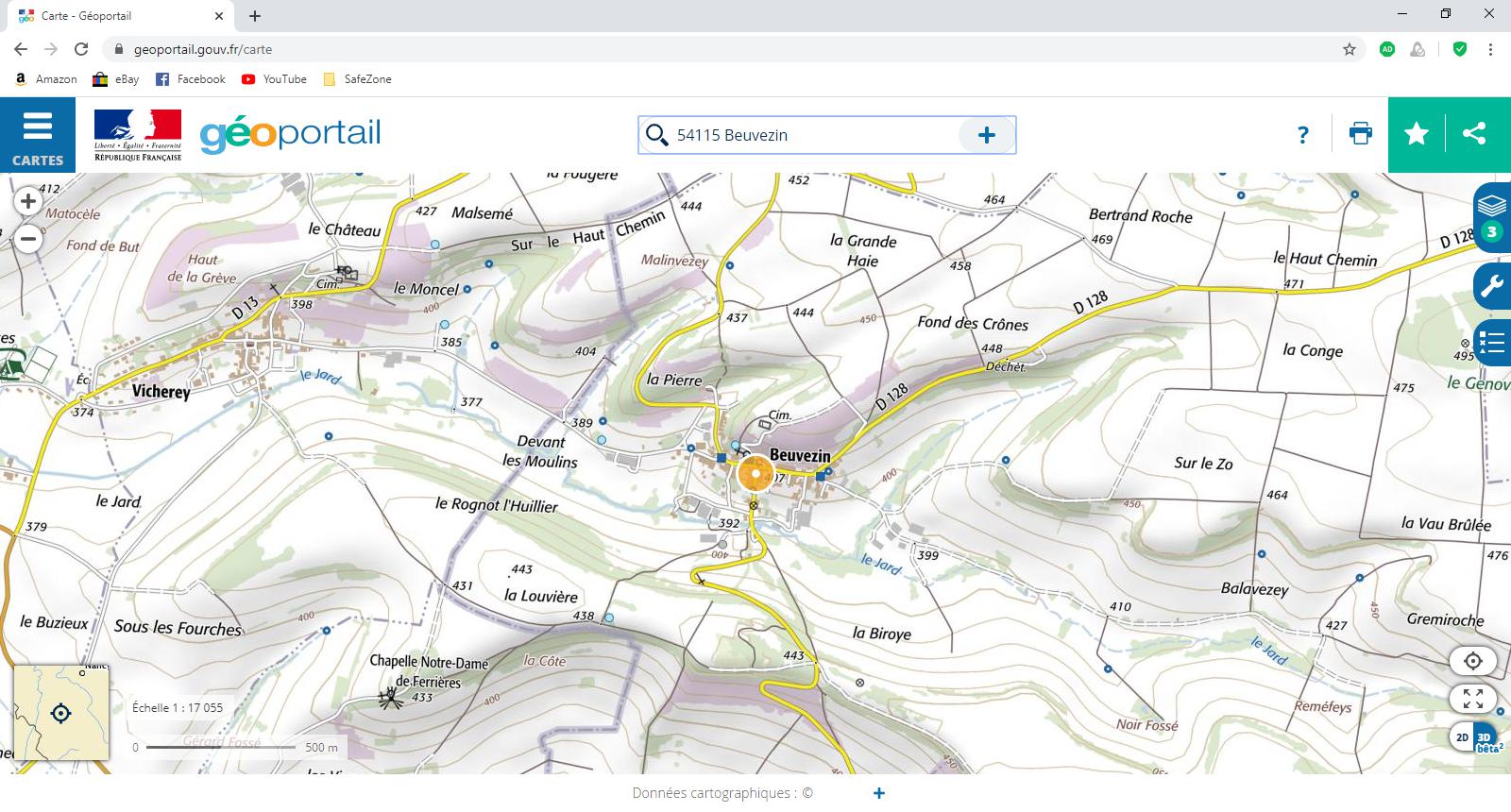
Task: Toggle 2D/3D beta view
Action: point(1474,737)
